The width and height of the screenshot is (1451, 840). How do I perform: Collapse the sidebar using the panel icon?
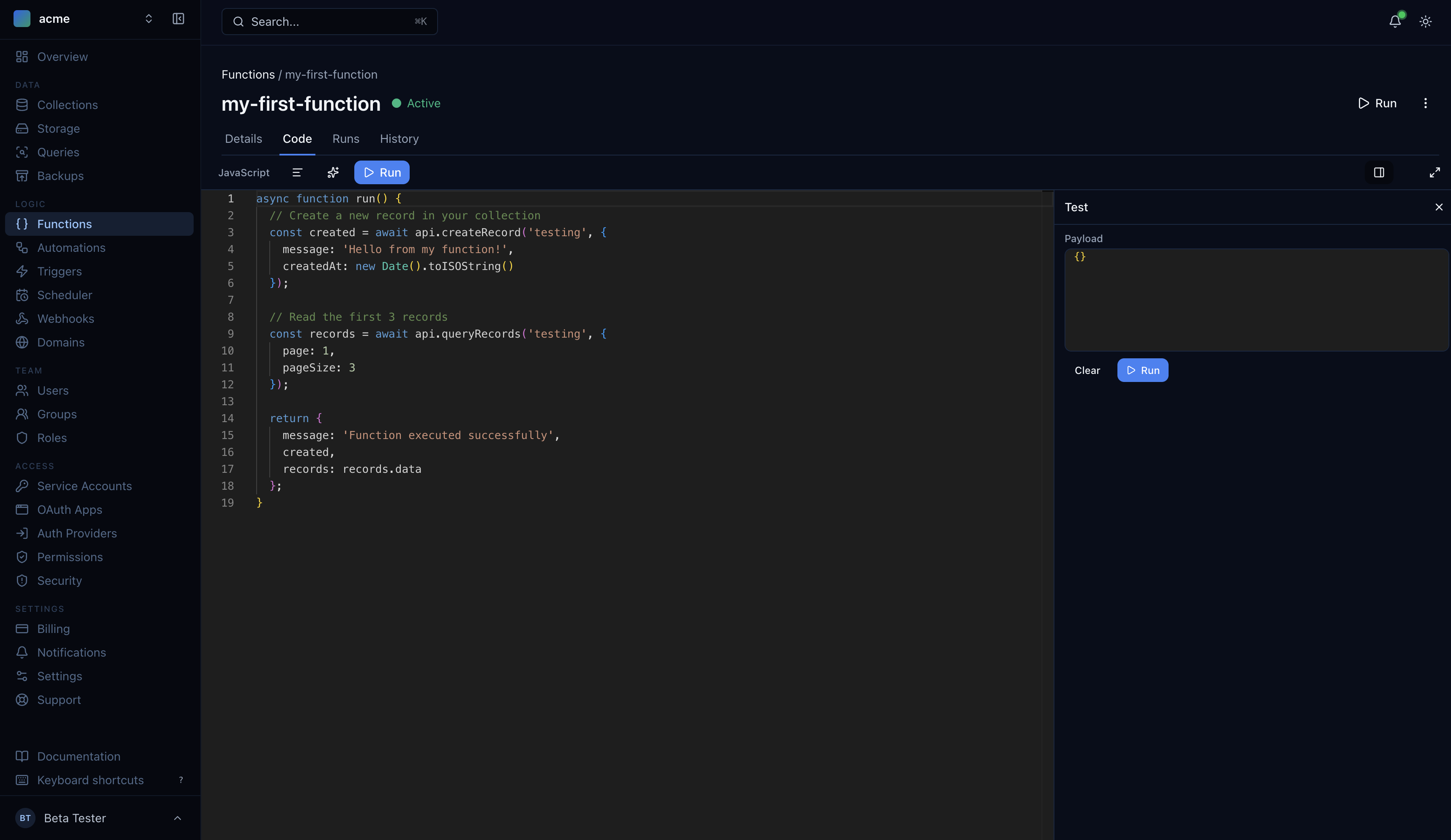178,19
